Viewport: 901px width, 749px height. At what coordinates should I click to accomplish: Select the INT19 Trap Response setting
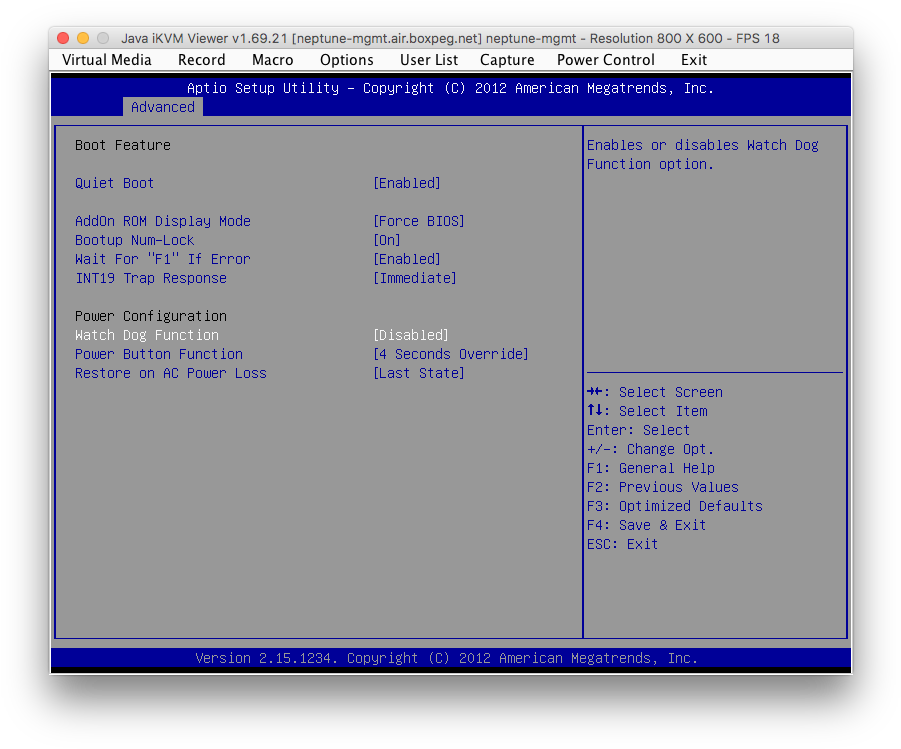151,278
